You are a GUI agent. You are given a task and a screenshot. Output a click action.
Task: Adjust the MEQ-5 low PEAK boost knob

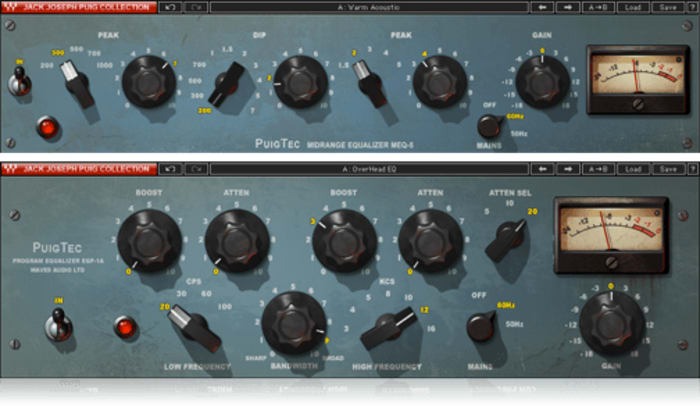pos(149,82)
